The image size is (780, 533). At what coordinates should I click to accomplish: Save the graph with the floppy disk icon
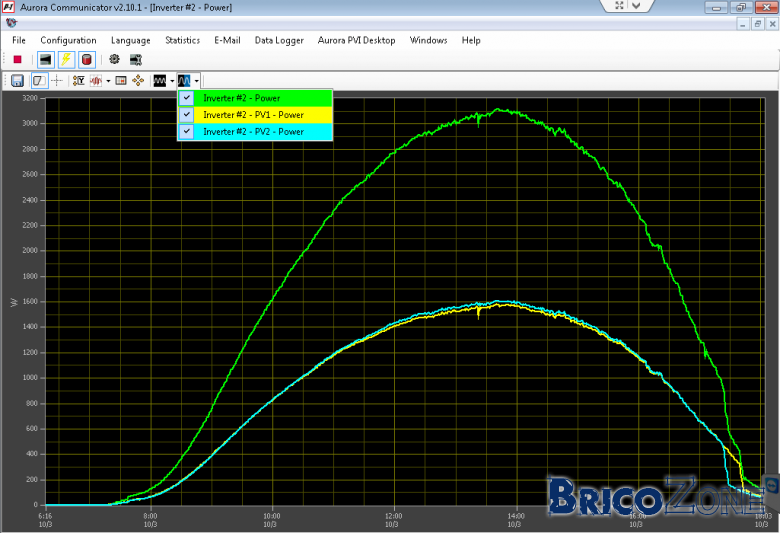click(17, 81)
